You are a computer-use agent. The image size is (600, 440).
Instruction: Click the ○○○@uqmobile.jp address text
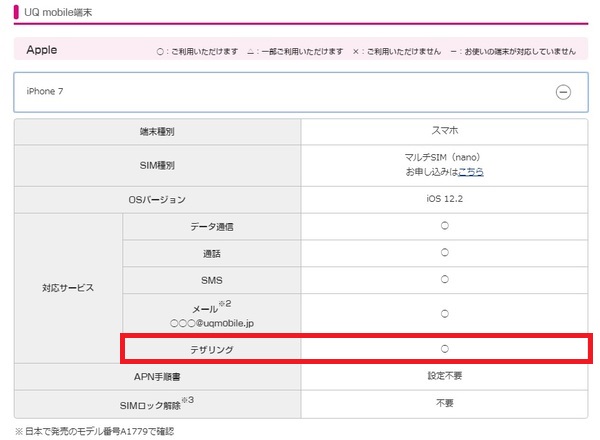[x=212, y=324]
